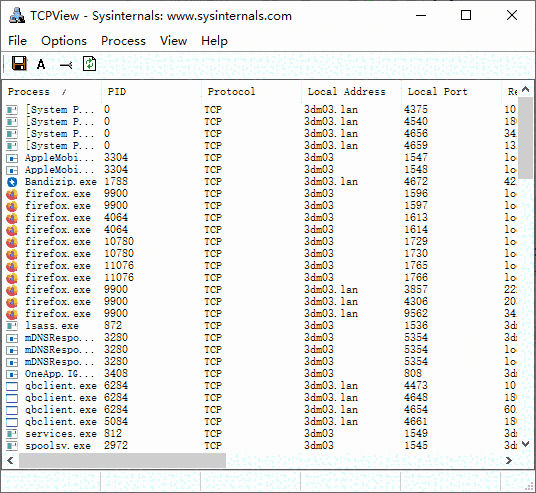The image size is (536, 493).
Task: Click qbclient.exe icon on port 4473 row
Action: (x=12, y=386)
